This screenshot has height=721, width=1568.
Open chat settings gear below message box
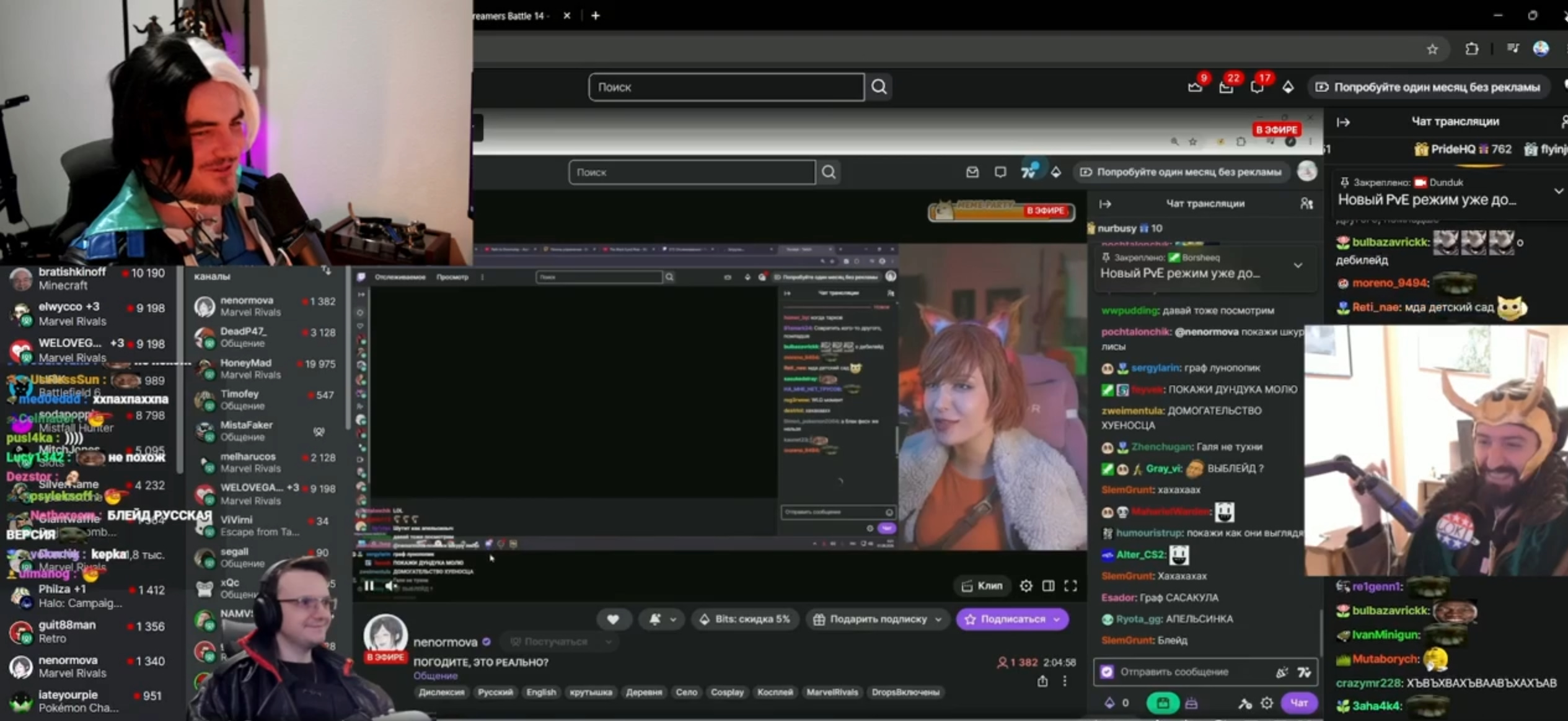coord(1267,703)
